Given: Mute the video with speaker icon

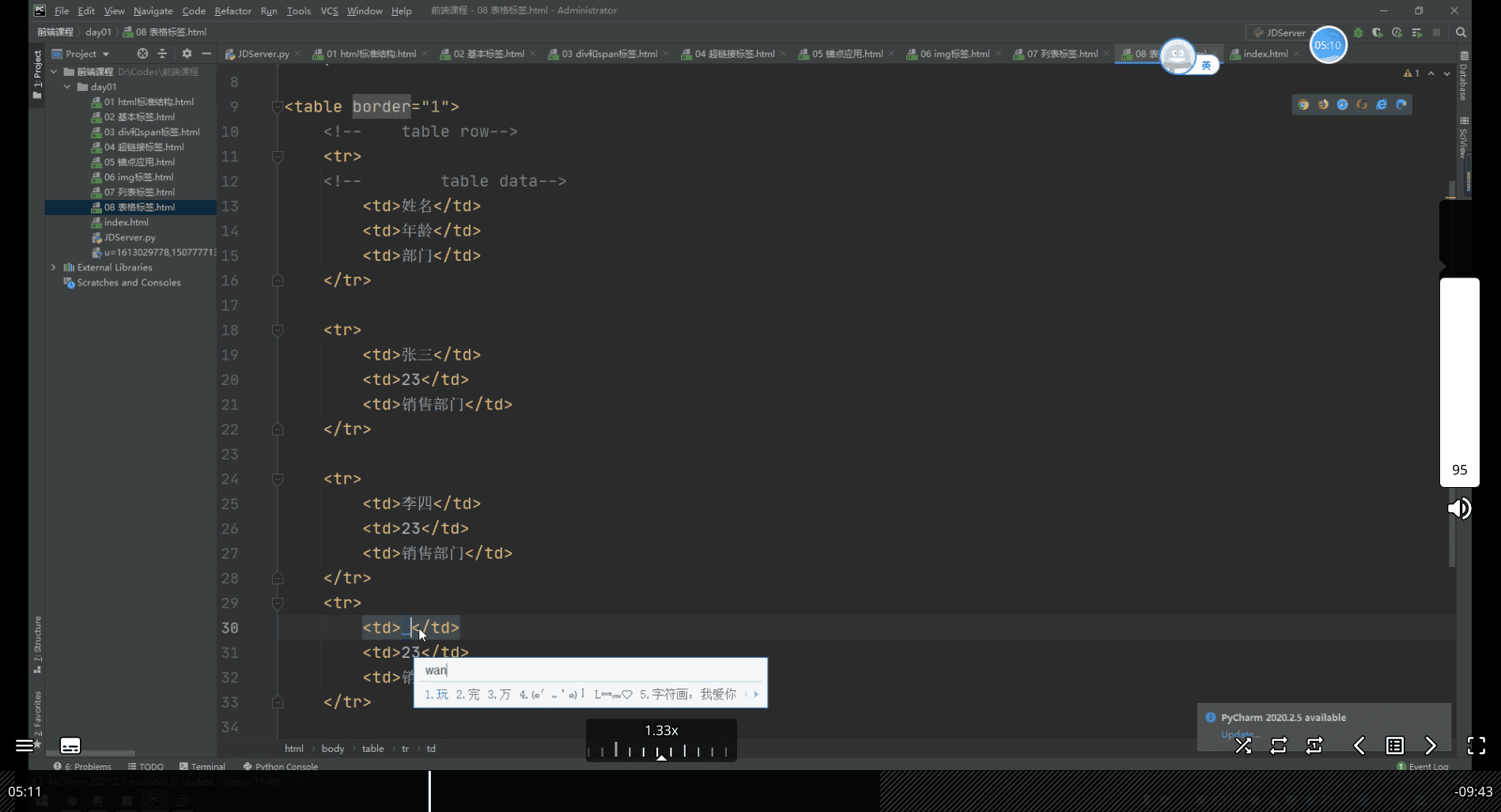Looking at the screenshot, I should tap(1459, 508).
